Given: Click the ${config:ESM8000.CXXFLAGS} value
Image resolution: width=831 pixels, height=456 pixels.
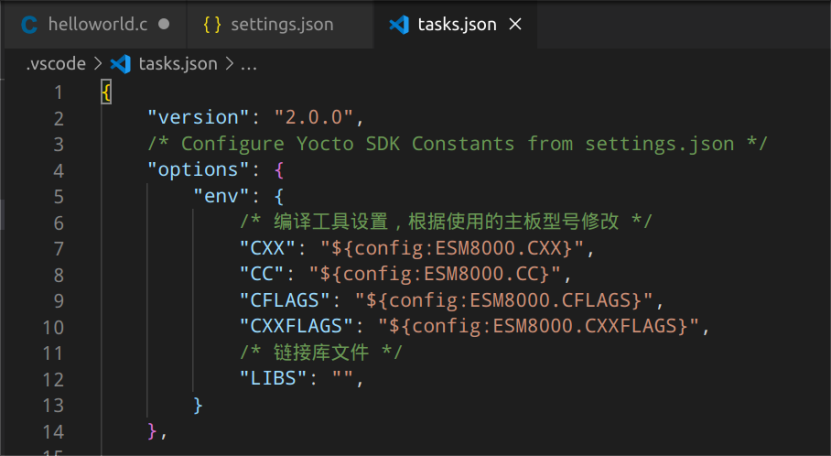Looking at the screenshot, I should (x=538, y=326).
